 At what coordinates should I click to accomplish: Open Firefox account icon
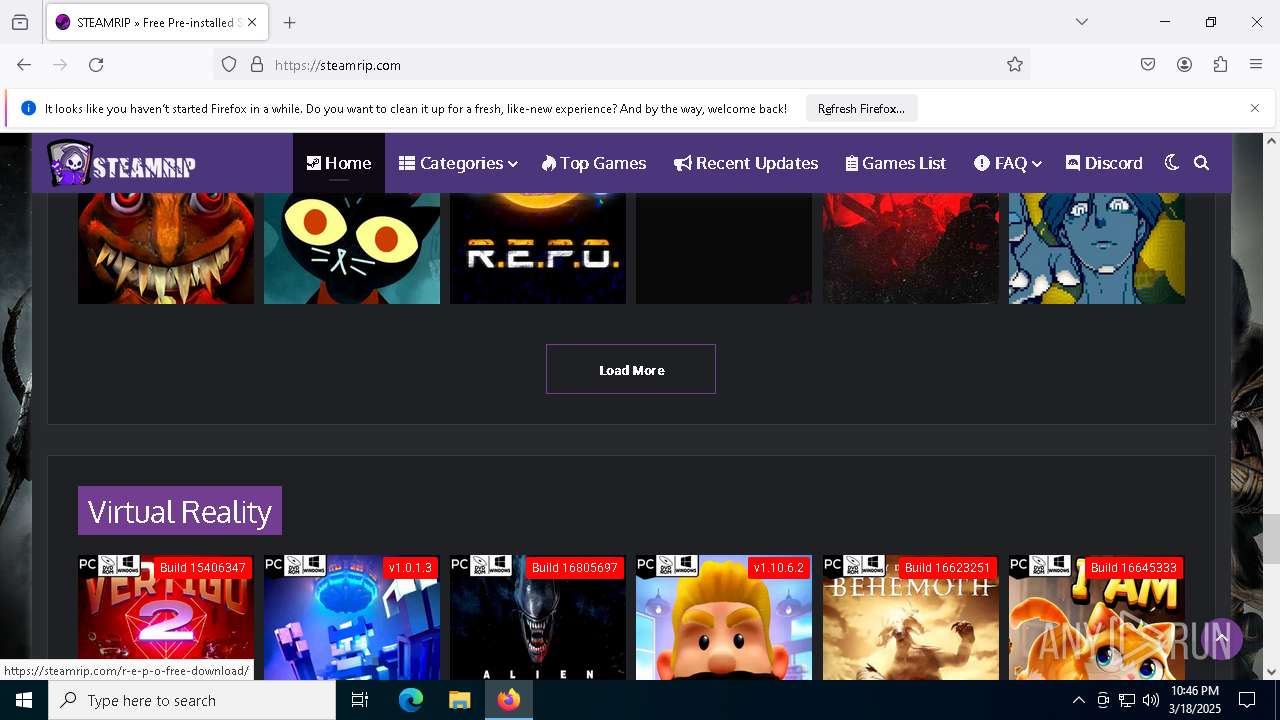[1184, 65]
